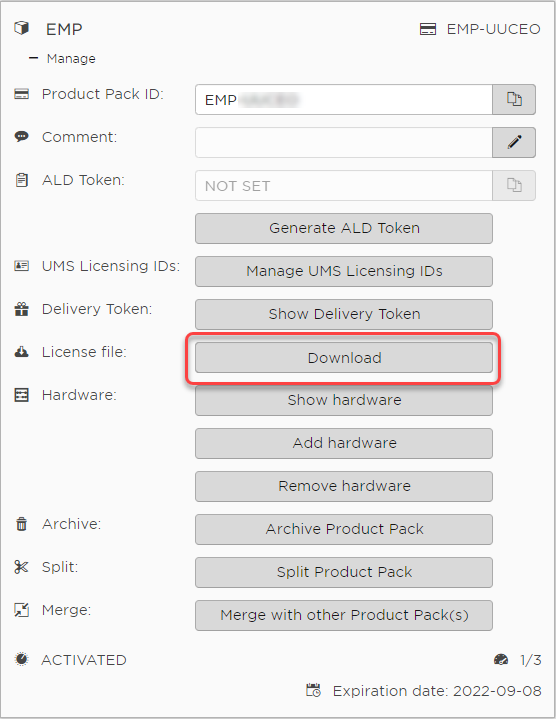
Task: Copy the Product Pack ID value
Action: [x=513, y=100]
